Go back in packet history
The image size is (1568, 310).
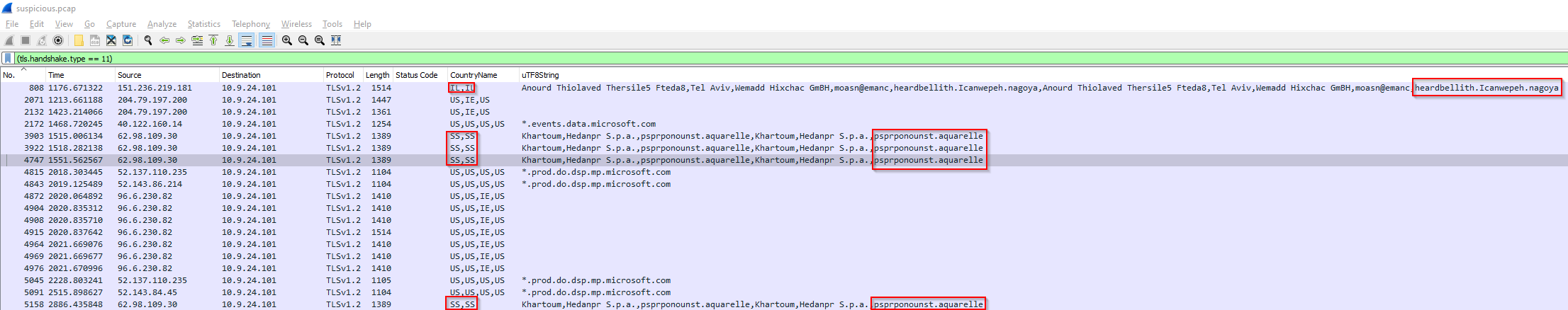click(x=164, y=40)
